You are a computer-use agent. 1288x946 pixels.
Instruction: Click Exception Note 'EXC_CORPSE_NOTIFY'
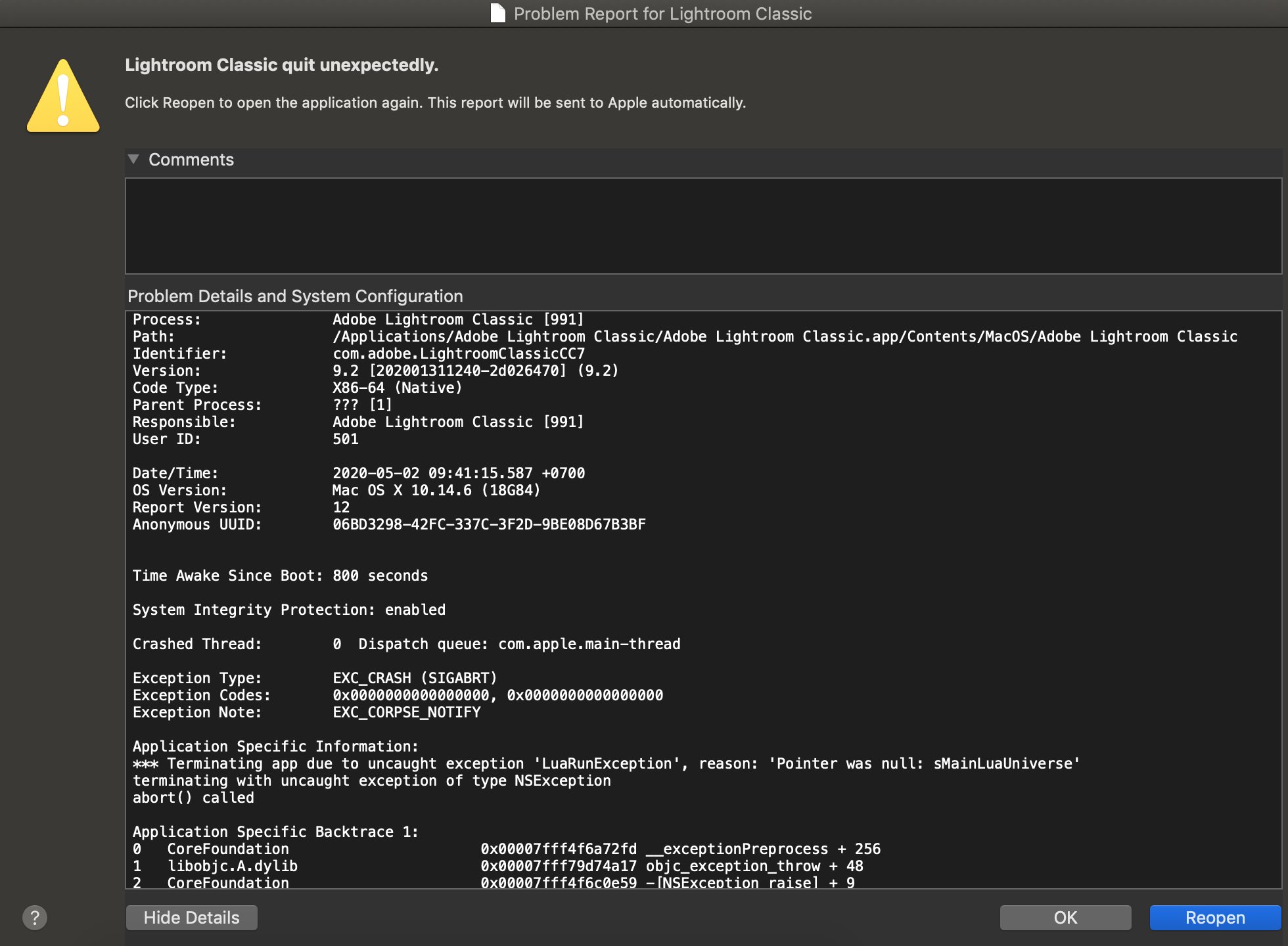(x=406, y=712)
